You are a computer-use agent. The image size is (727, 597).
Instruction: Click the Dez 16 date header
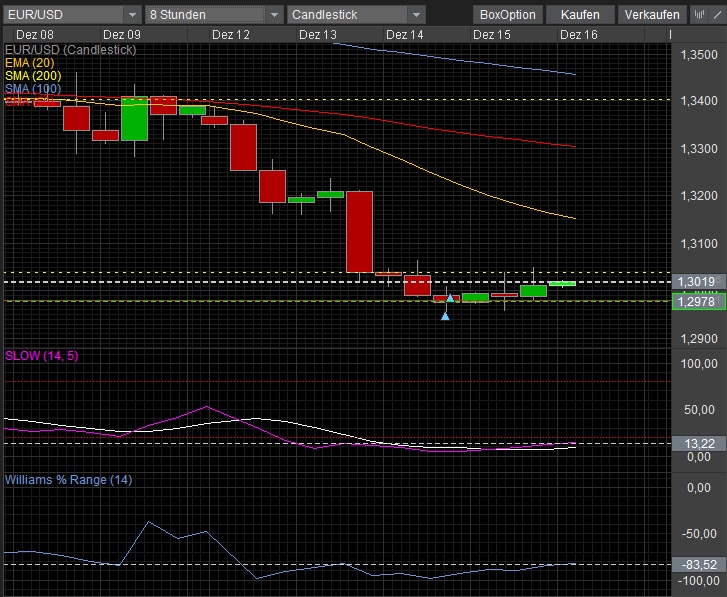click(x=579, y=35)
